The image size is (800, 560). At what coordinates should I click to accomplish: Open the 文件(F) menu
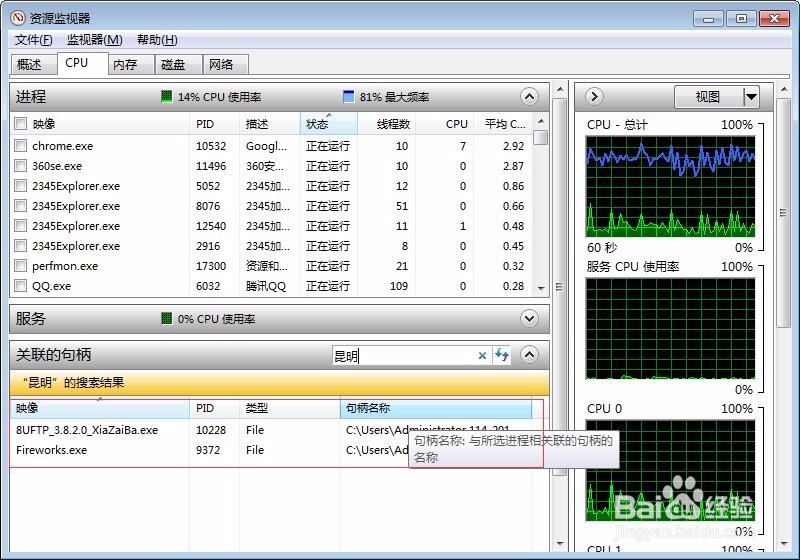click(x=34, y=40)
